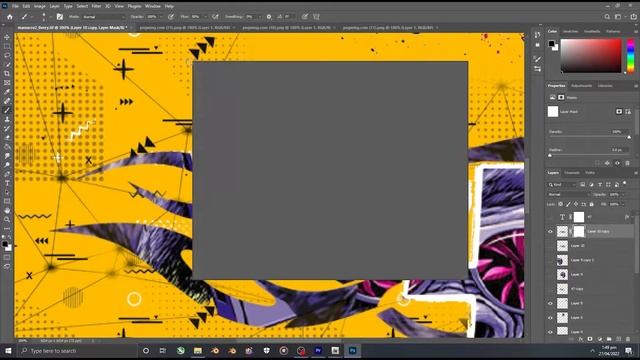Screen dimensions: 640x360
Task: Toggle visibility of the 47 text layer
Action: tap(550, 217)
